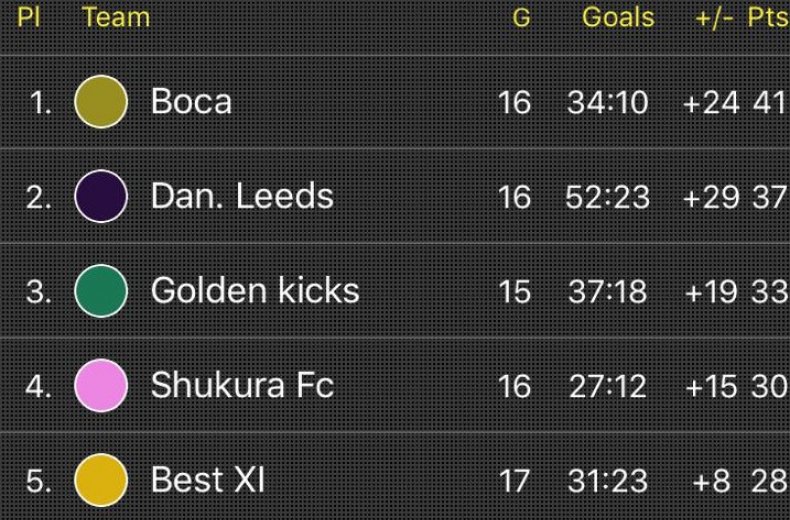Sort by the Goals column header
This screenshot has width=790, height=520.
click(618, 17)
